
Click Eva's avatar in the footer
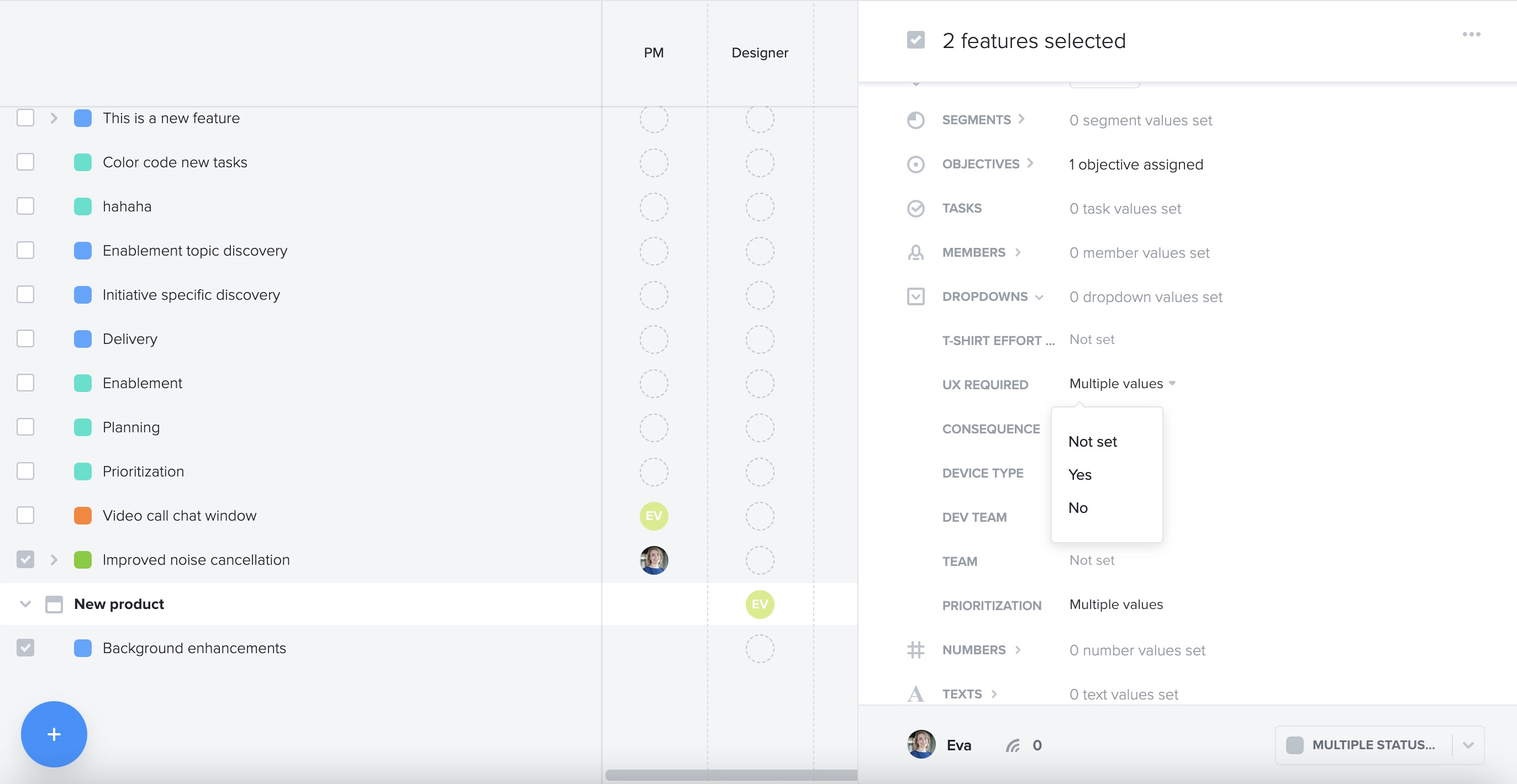921,745
